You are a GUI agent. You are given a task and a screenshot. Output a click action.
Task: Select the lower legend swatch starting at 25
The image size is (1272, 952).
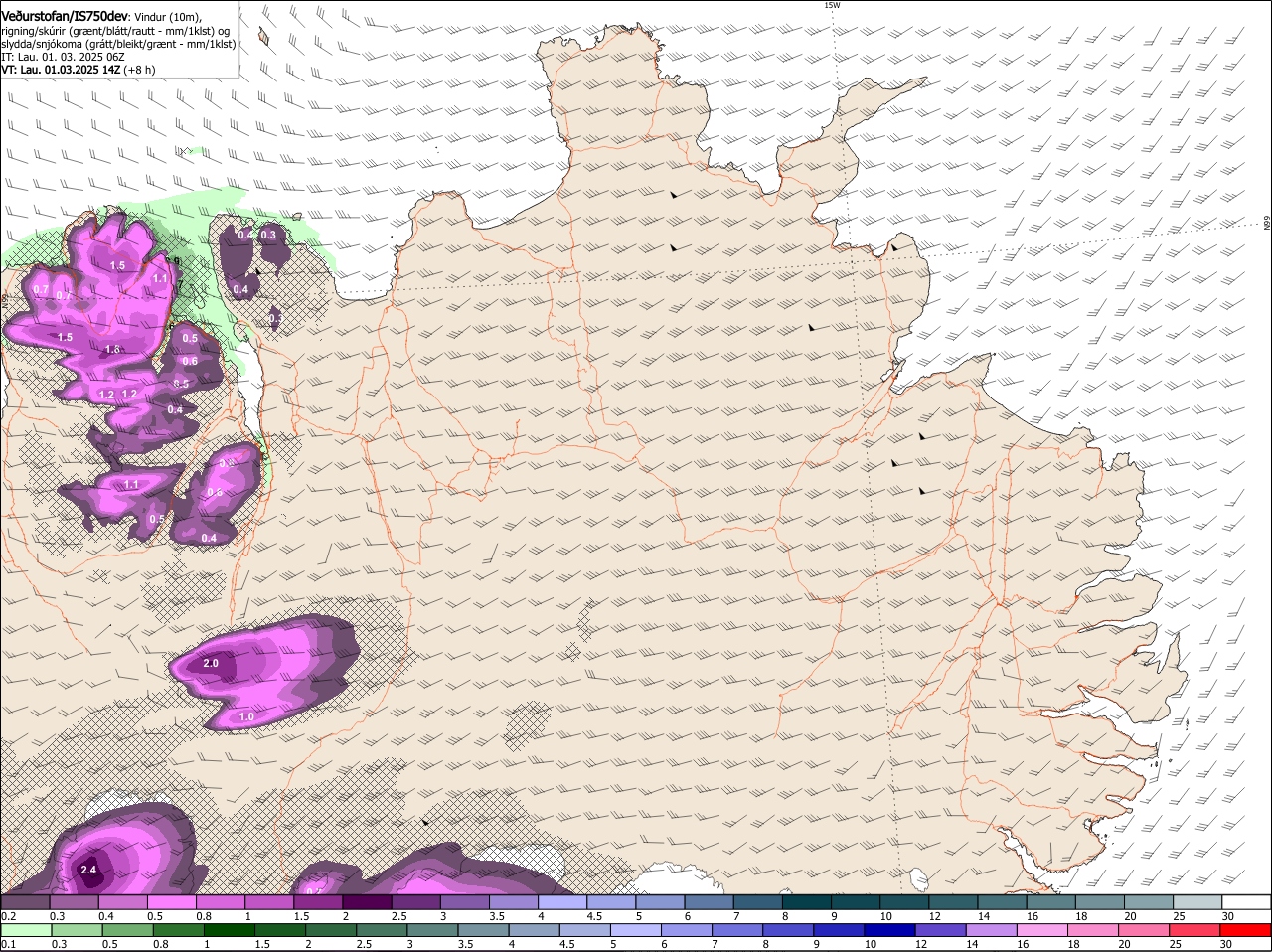[1194, 931]
